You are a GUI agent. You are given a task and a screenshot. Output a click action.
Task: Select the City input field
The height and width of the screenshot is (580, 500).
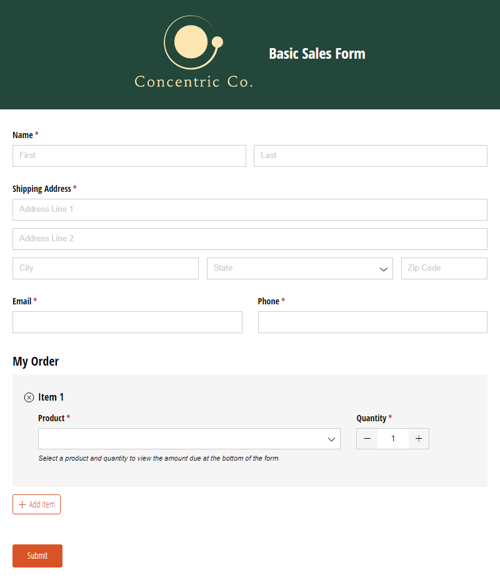pos(105,268)
